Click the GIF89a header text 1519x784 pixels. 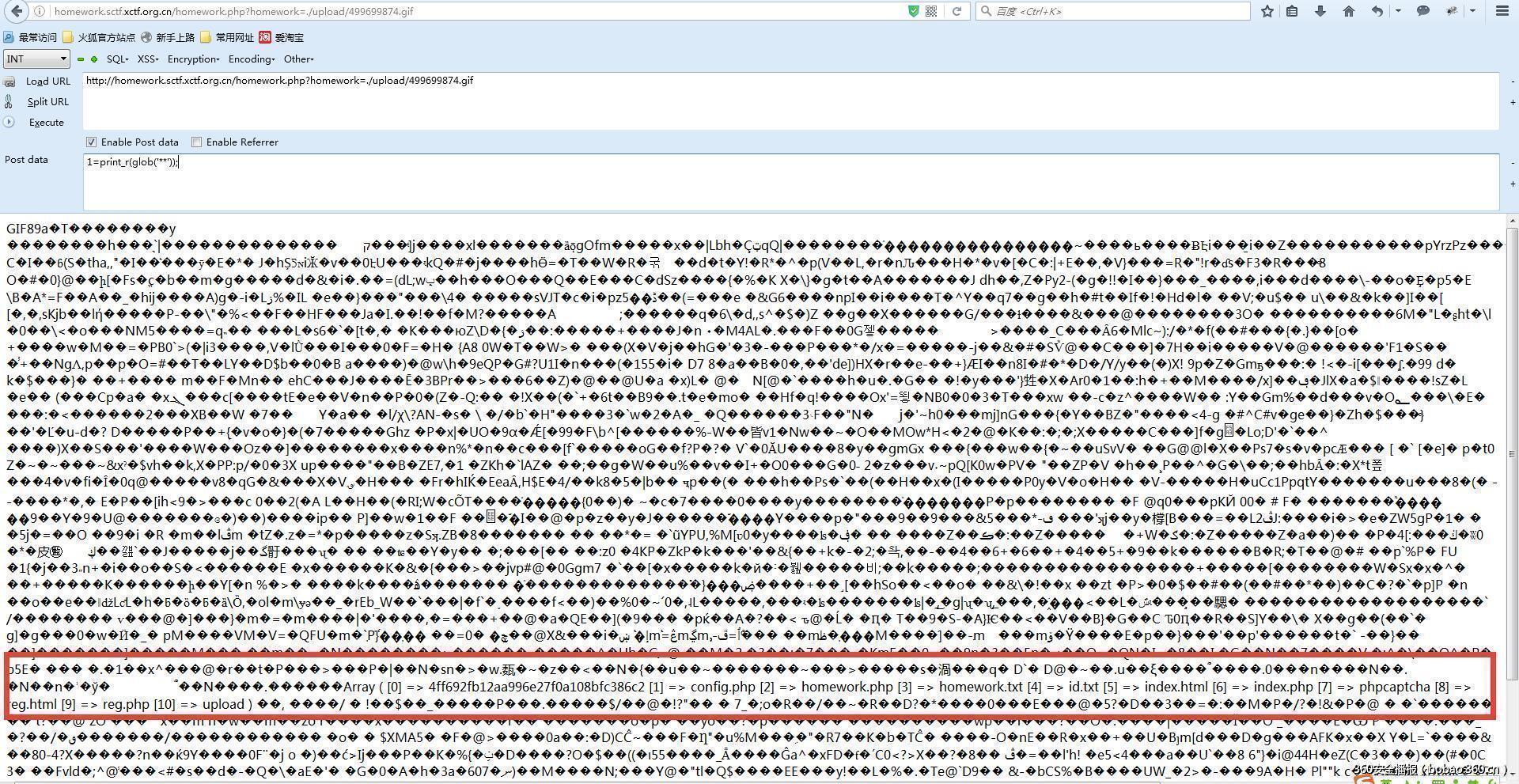coord(91,229)
